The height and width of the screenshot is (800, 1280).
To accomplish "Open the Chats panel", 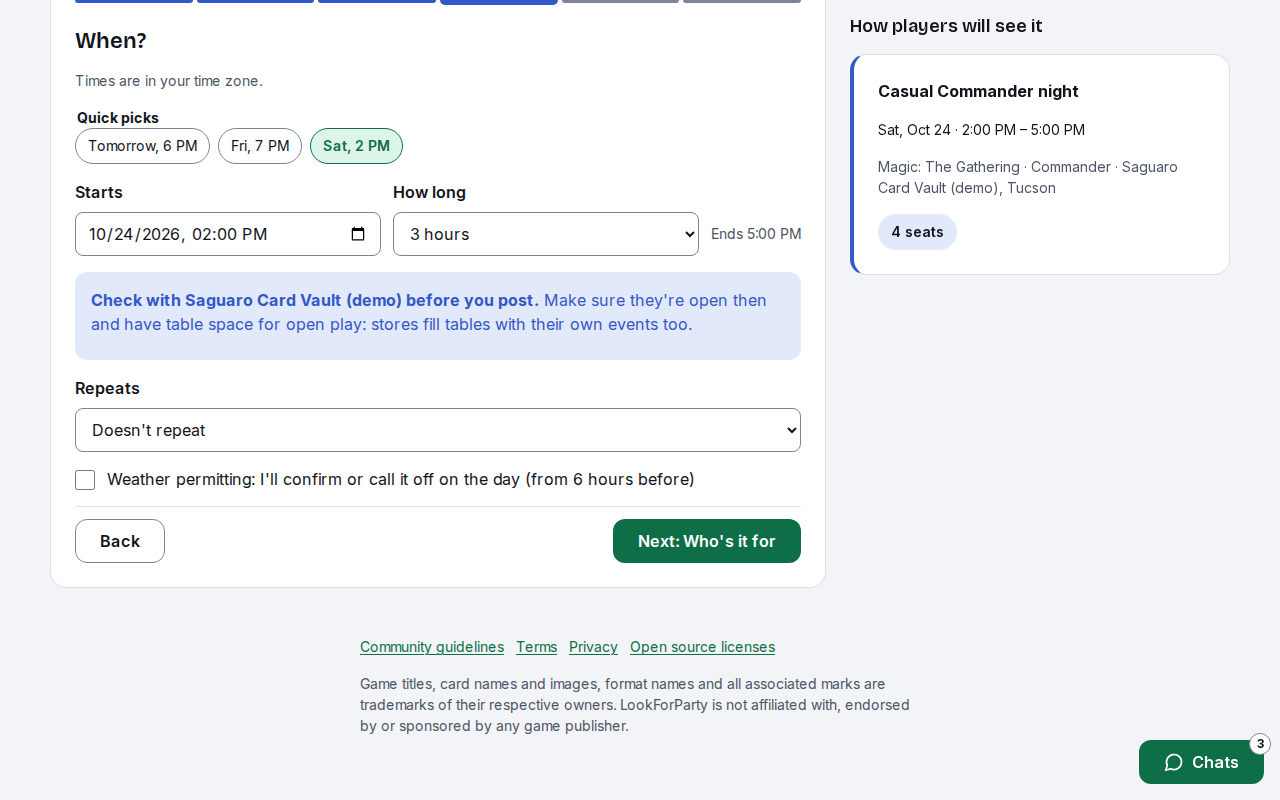I will click(x=1201, y=762).
